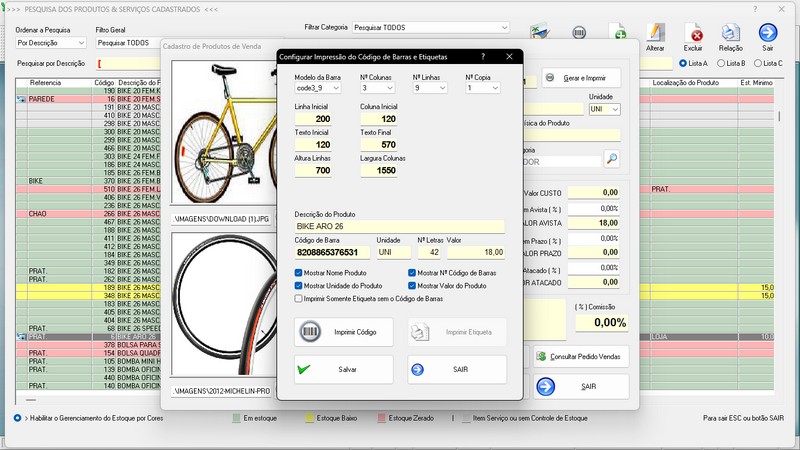Click the Alterar pencil icon in toolbar
The height and width of the screenshot is (450, 800).
pyautogui.click(x=656, y=33)
